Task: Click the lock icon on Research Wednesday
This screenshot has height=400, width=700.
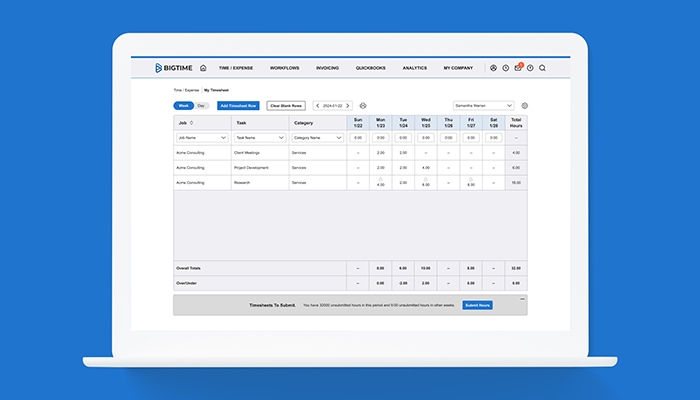Action: [x=426, y=179]
